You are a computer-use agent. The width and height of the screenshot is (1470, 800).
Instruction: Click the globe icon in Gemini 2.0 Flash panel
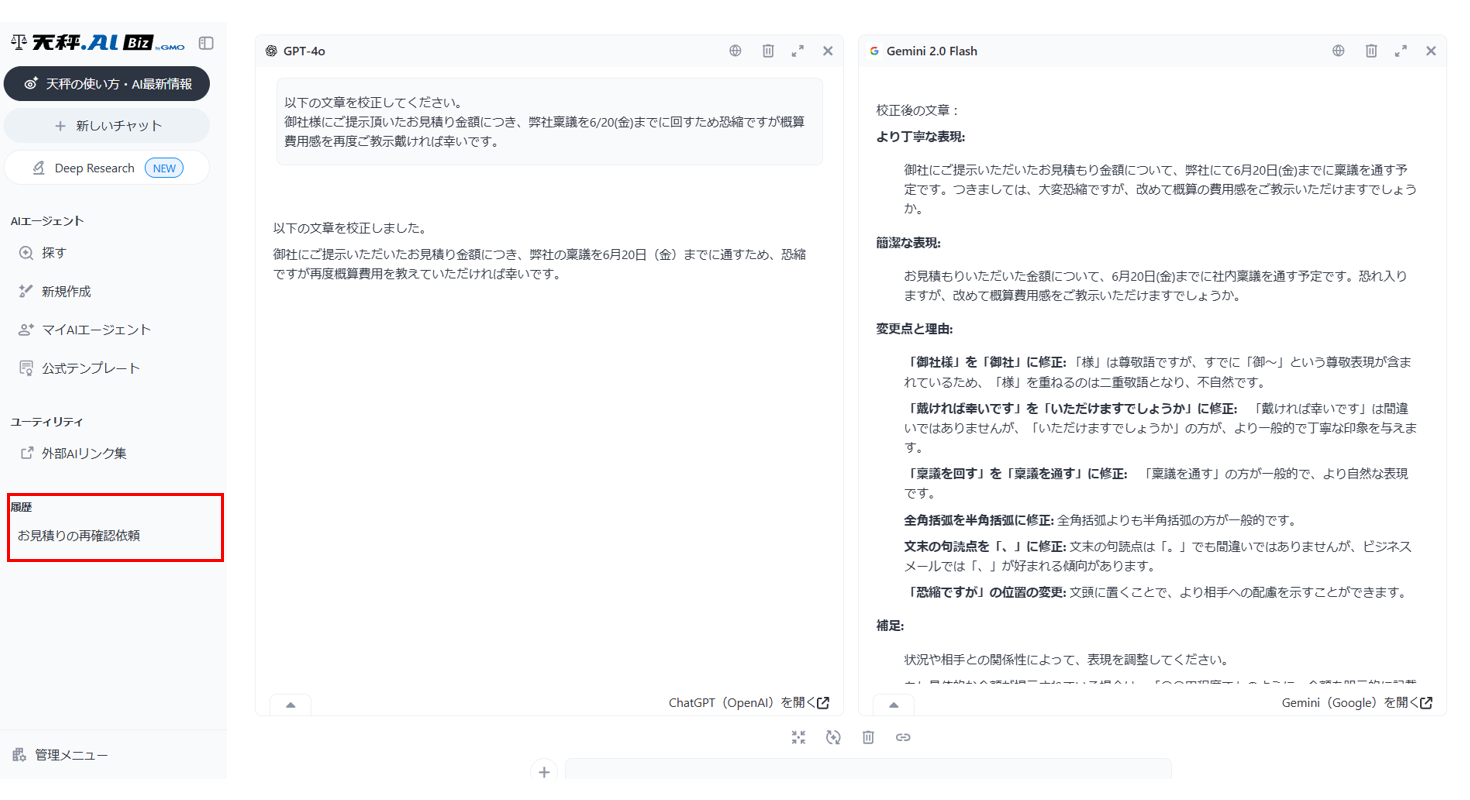1338,51
